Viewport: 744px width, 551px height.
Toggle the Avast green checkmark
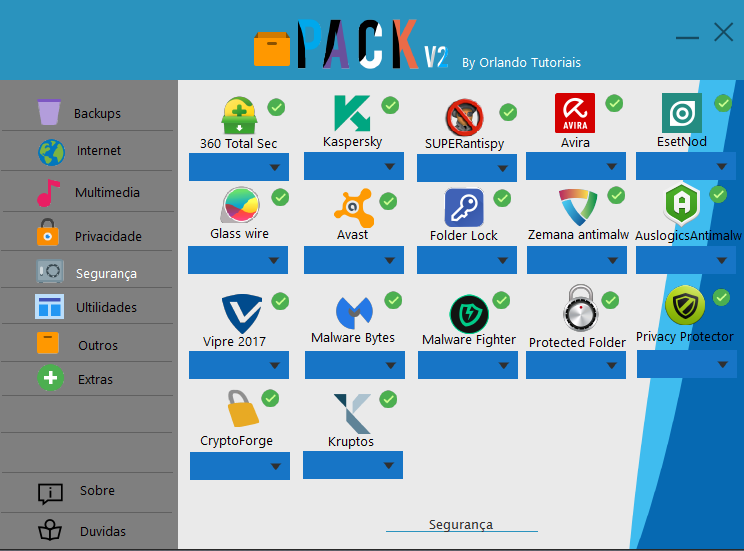[388, 201]
